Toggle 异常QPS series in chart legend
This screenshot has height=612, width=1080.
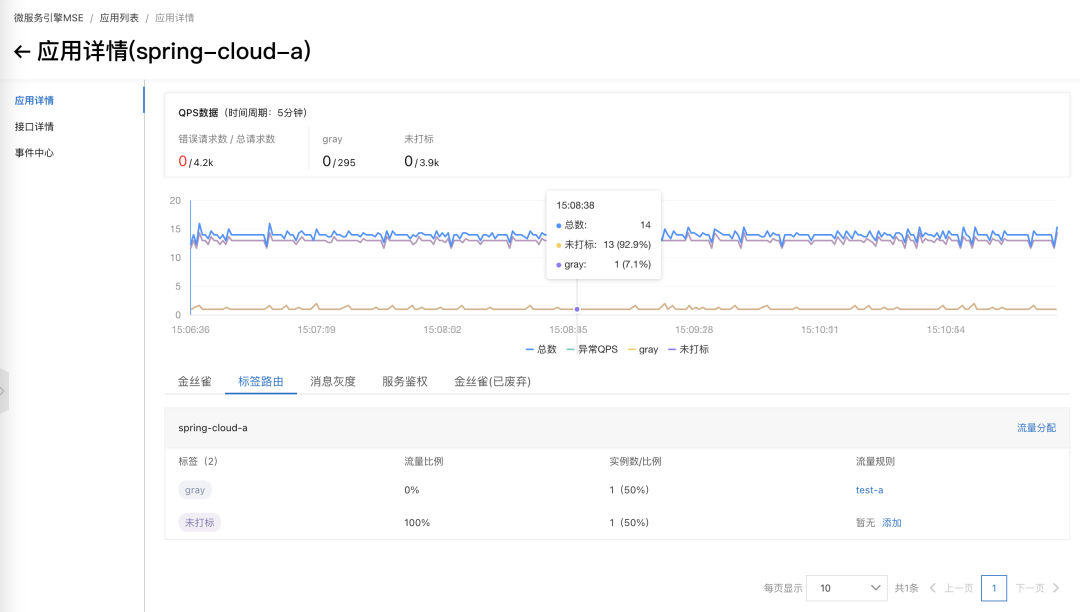click(592, 349)
